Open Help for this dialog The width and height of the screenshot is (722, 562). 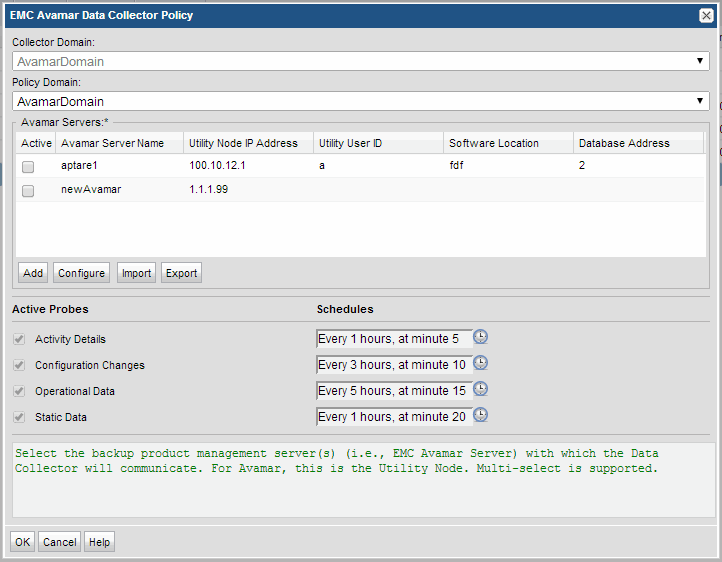(99, 542)
